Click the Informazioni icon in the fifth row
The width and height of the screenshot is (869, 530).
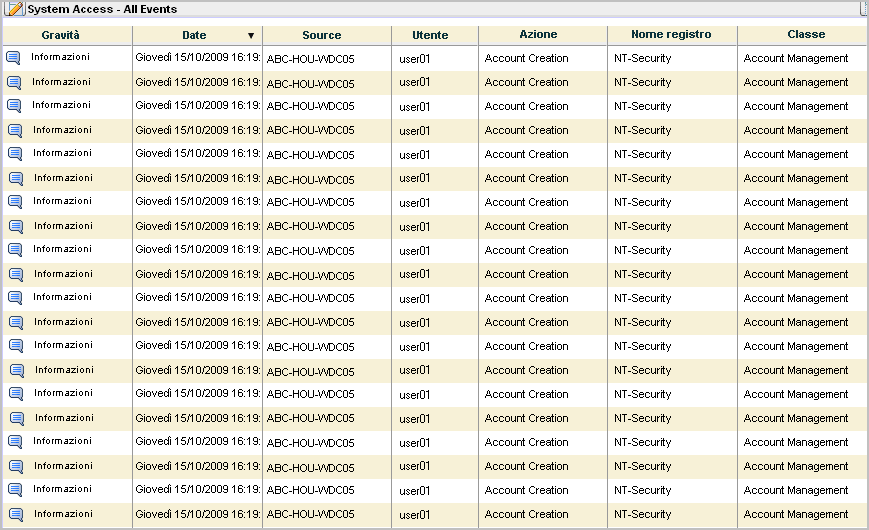click(15, 154)
